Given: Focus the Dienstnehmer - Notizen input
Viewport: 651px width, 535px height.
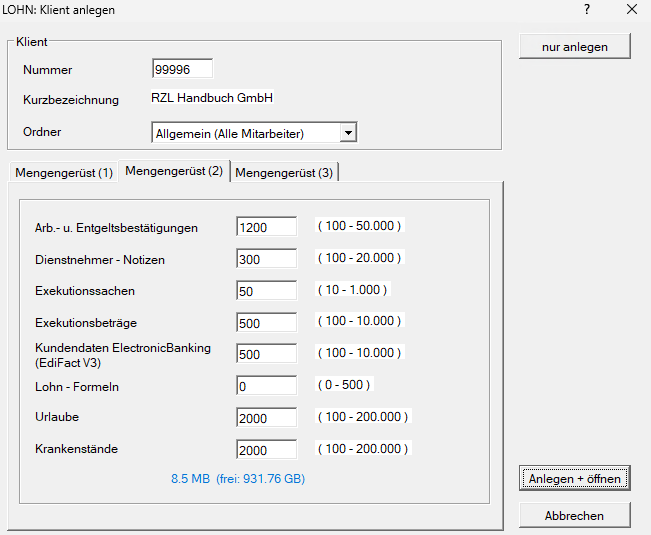Looking at the screenshot, I should point(267,259).
